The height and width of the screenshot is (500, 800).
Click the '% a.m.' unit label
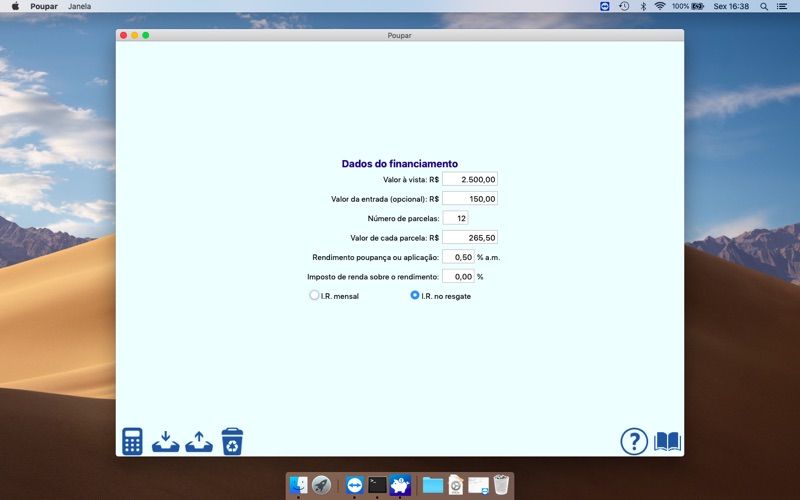[489, 257]
